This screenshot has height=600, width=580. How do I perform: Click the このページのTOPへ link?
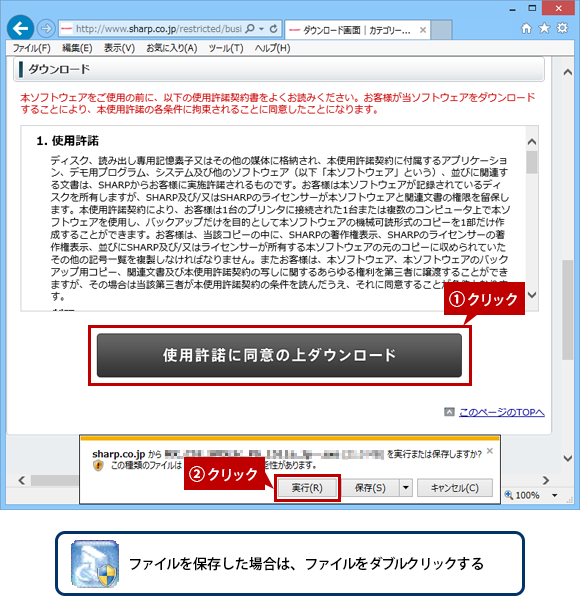pos(502,412)
